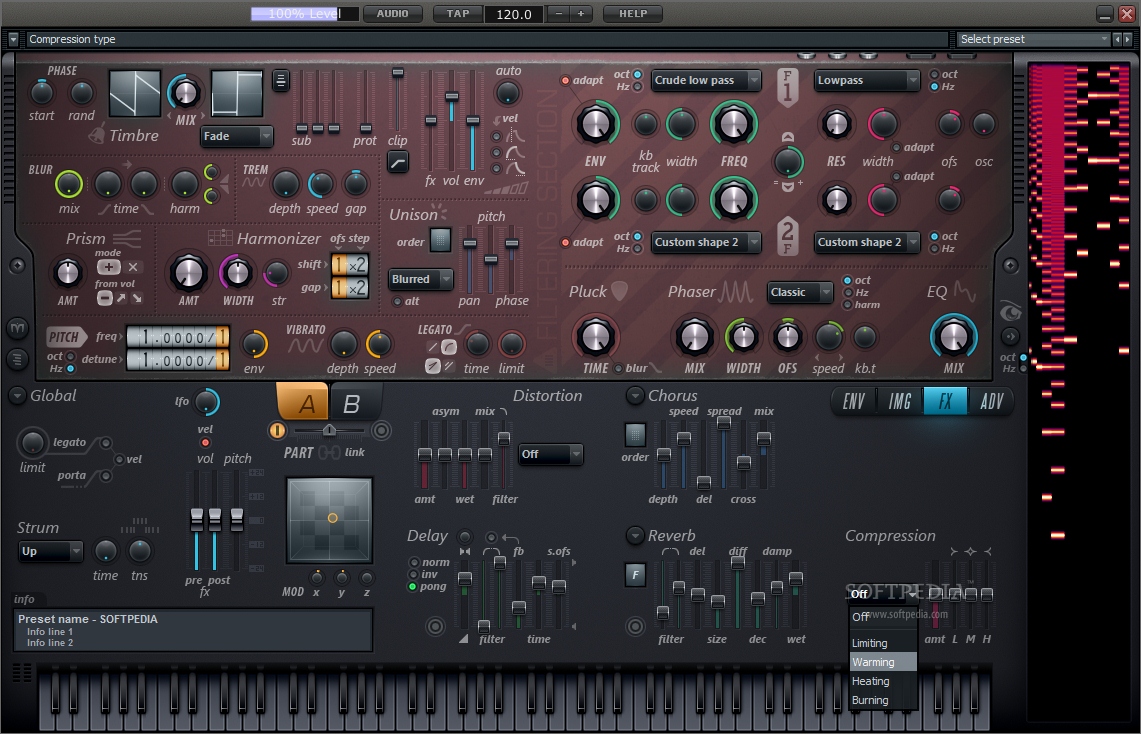Click the filter 2 F2 badge
The height and width of the screenshot is (734, 1141).
[x=787, y=236]
